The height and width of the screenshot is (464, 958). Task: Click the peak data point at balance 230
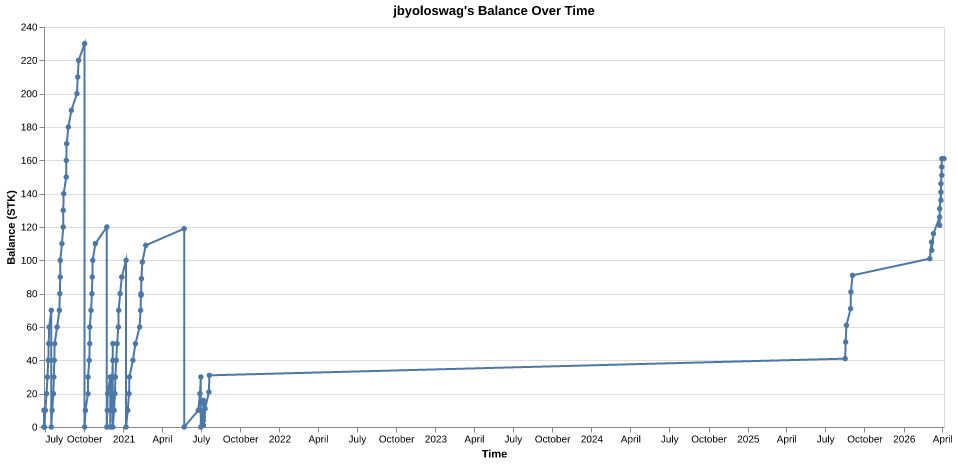click(84, 43)
